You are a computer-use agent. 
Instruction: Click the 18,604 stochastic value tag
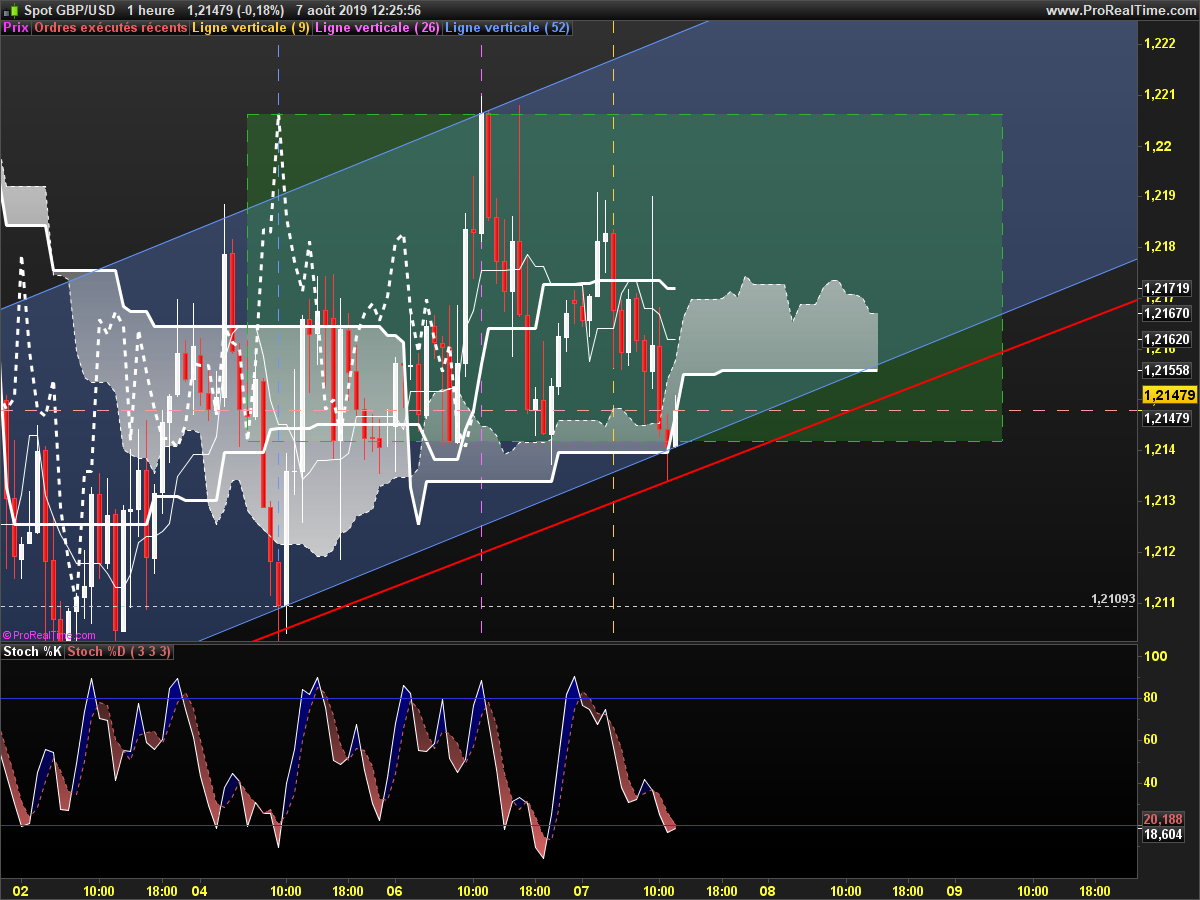coord(1162,834)
